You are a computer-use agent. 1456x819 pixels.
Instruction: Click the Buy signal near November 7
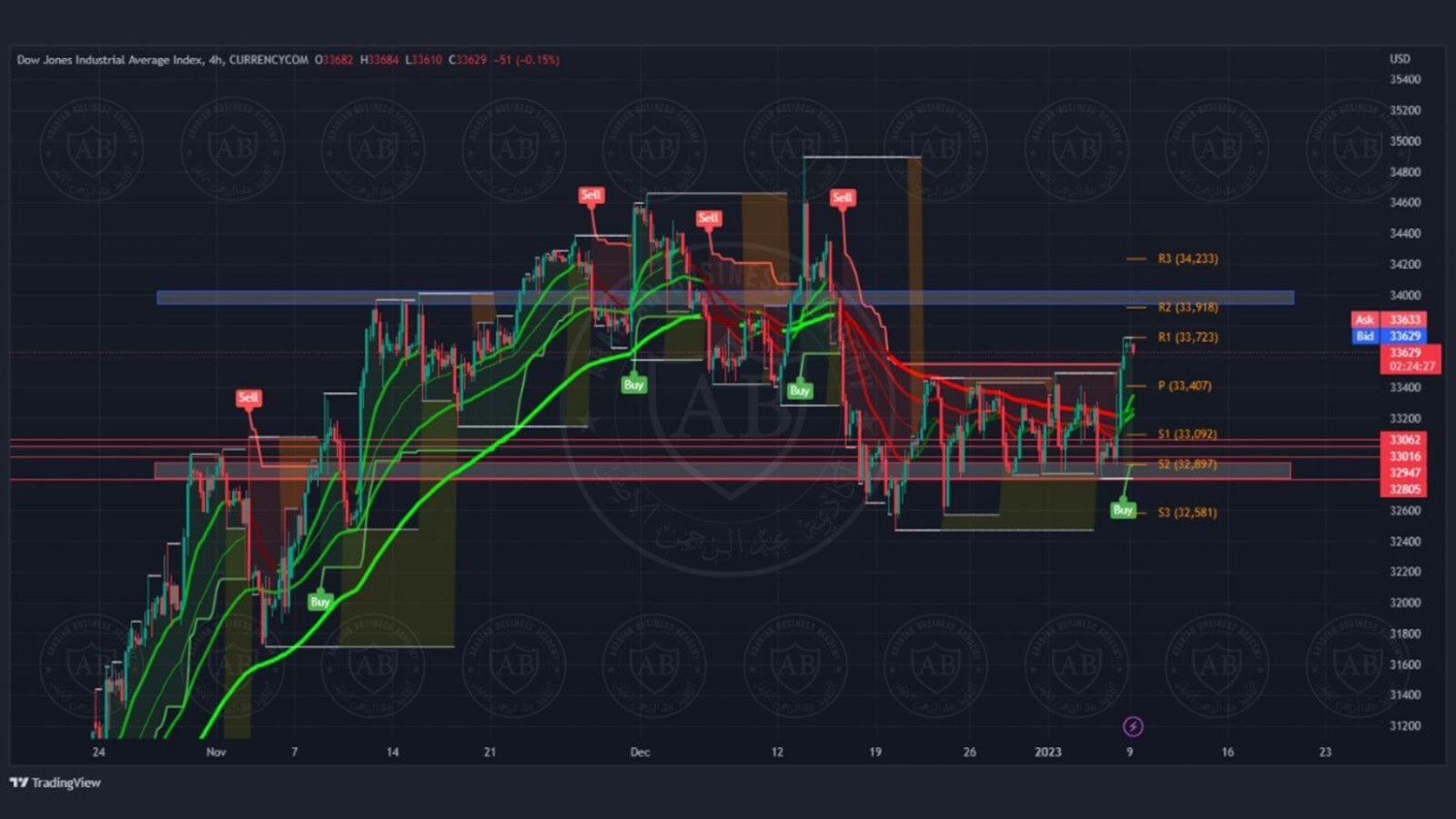[x=320, y=602]
